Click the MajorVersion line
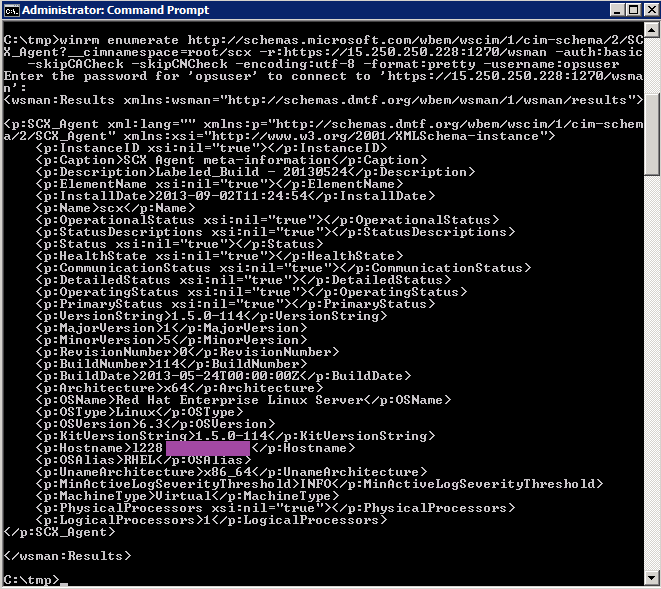 click(x=171, y=328)
